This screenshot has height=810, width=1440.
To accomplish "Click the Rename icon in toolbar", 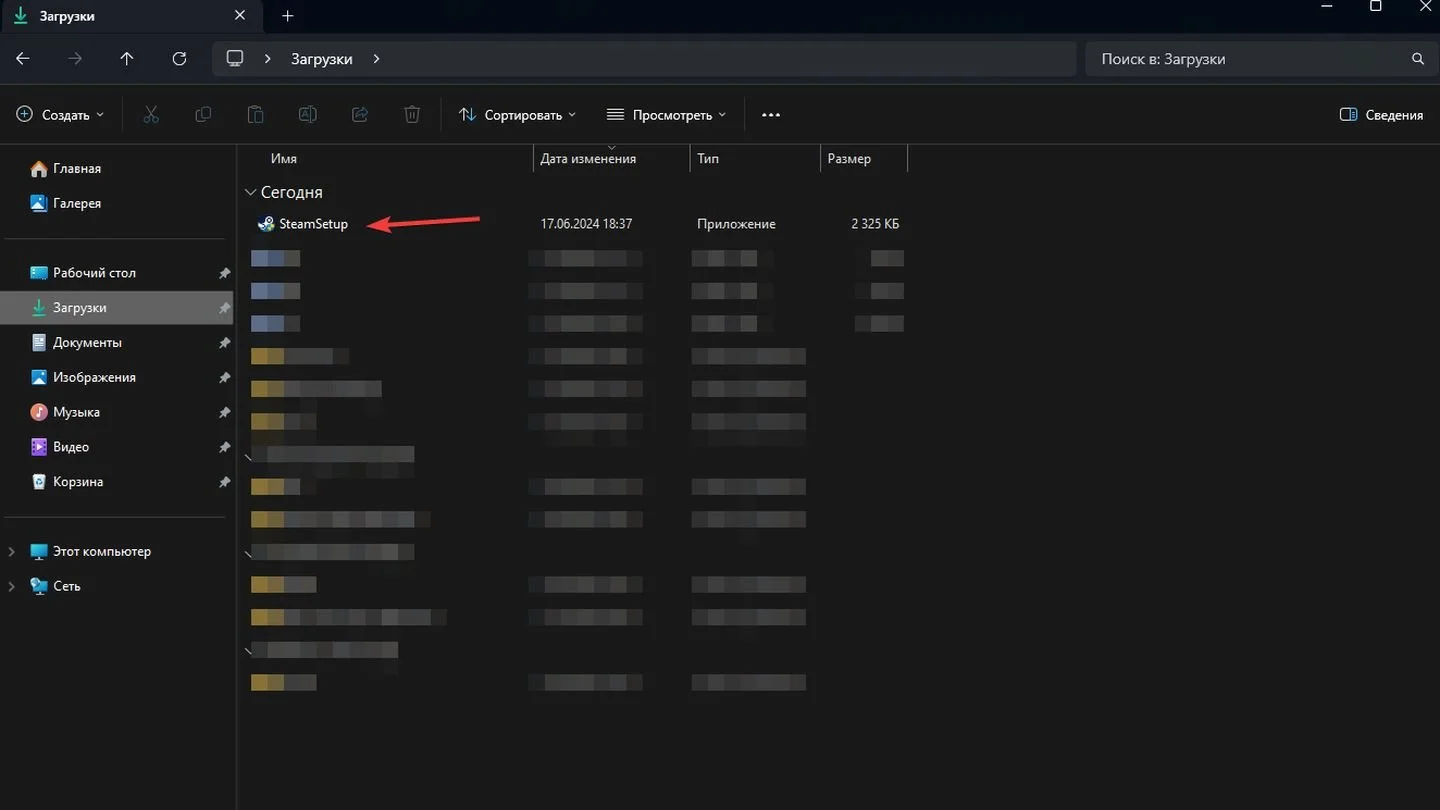I will pyautogui.click(x=308, y=115).
